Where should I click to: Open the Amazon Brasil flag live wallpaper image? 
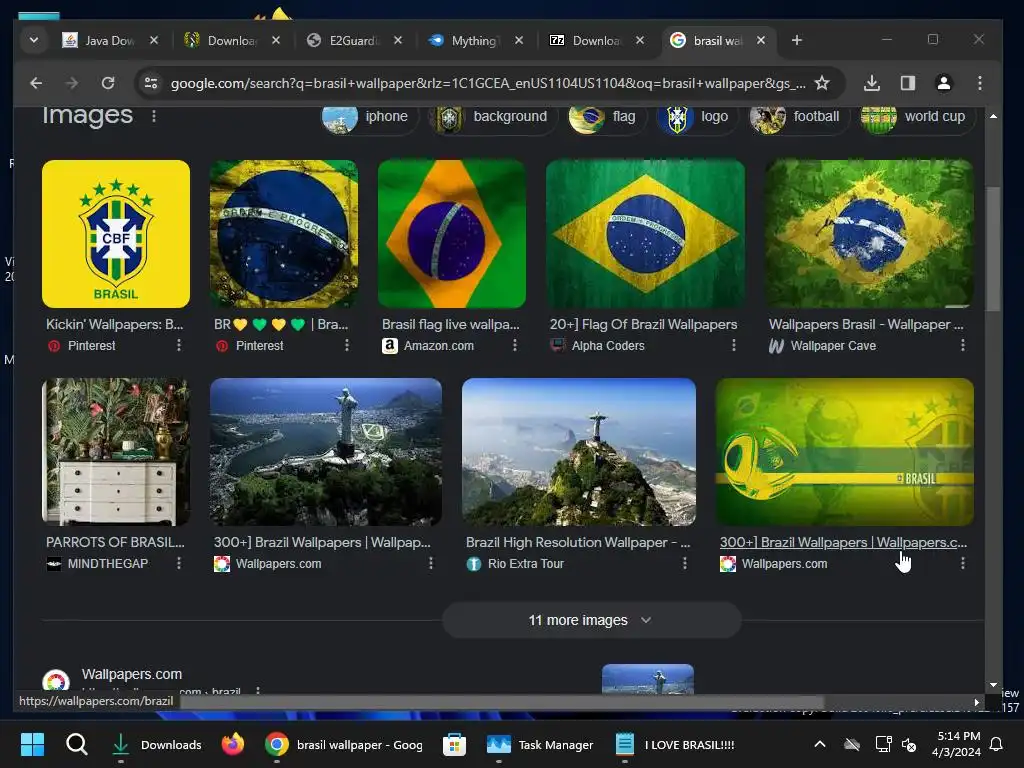452,234
